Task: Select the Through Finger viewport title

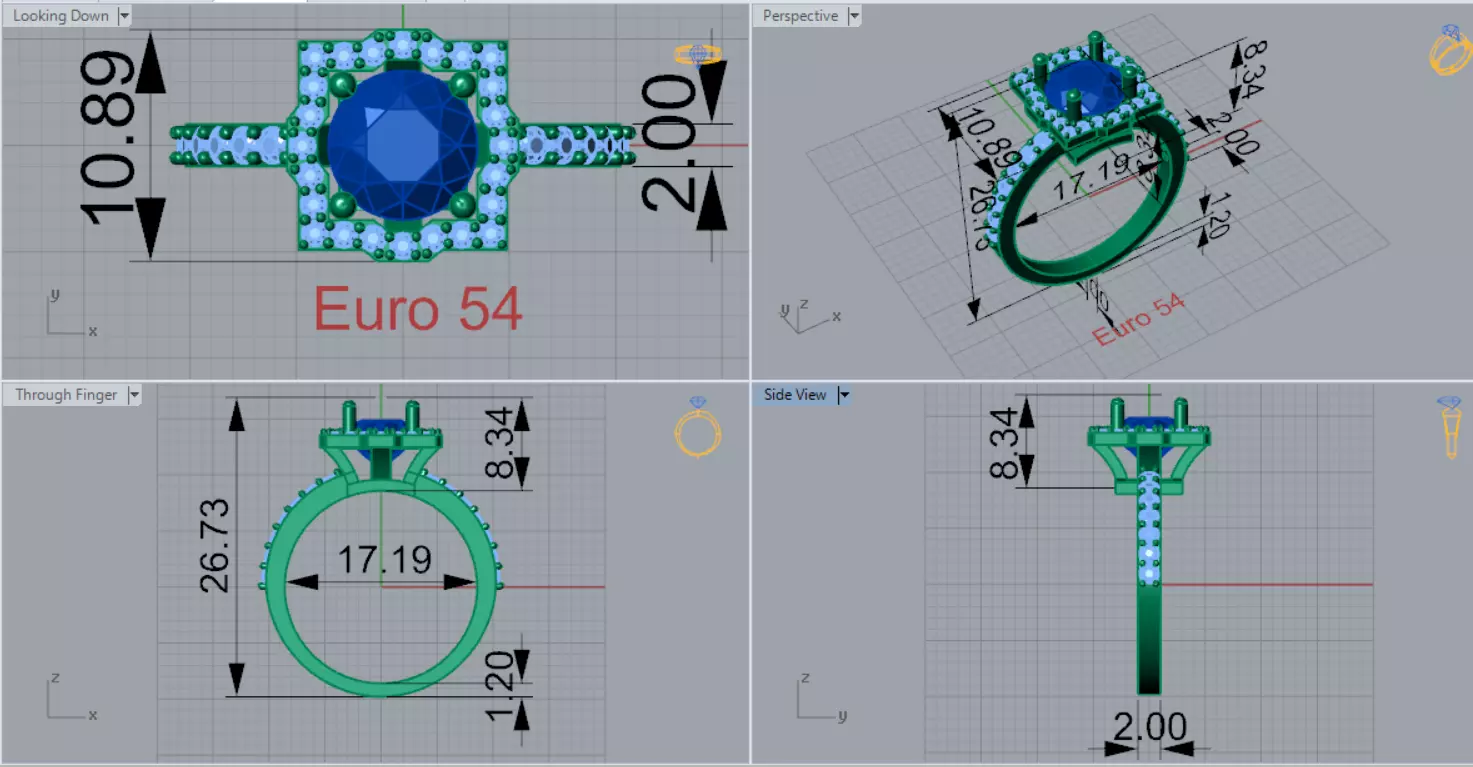Action: point(66,395)
